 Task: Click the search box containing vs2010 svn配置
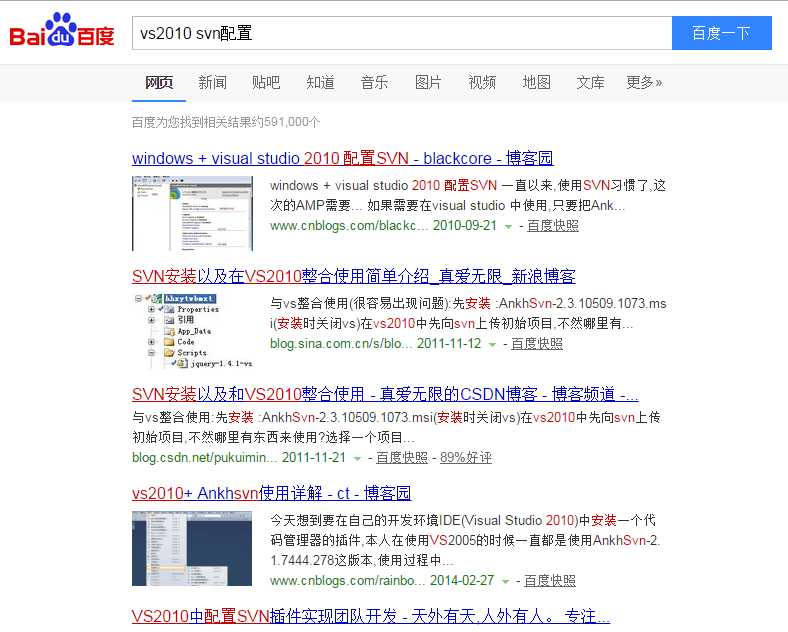(402, 33)
